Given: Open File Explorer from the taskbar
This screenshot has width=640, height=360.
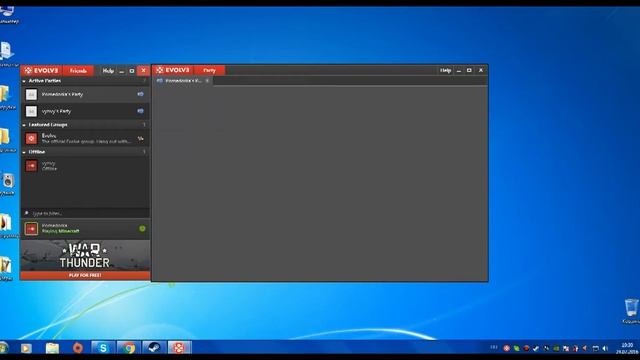Looking at the screenshot, I should tap(52, 348).
